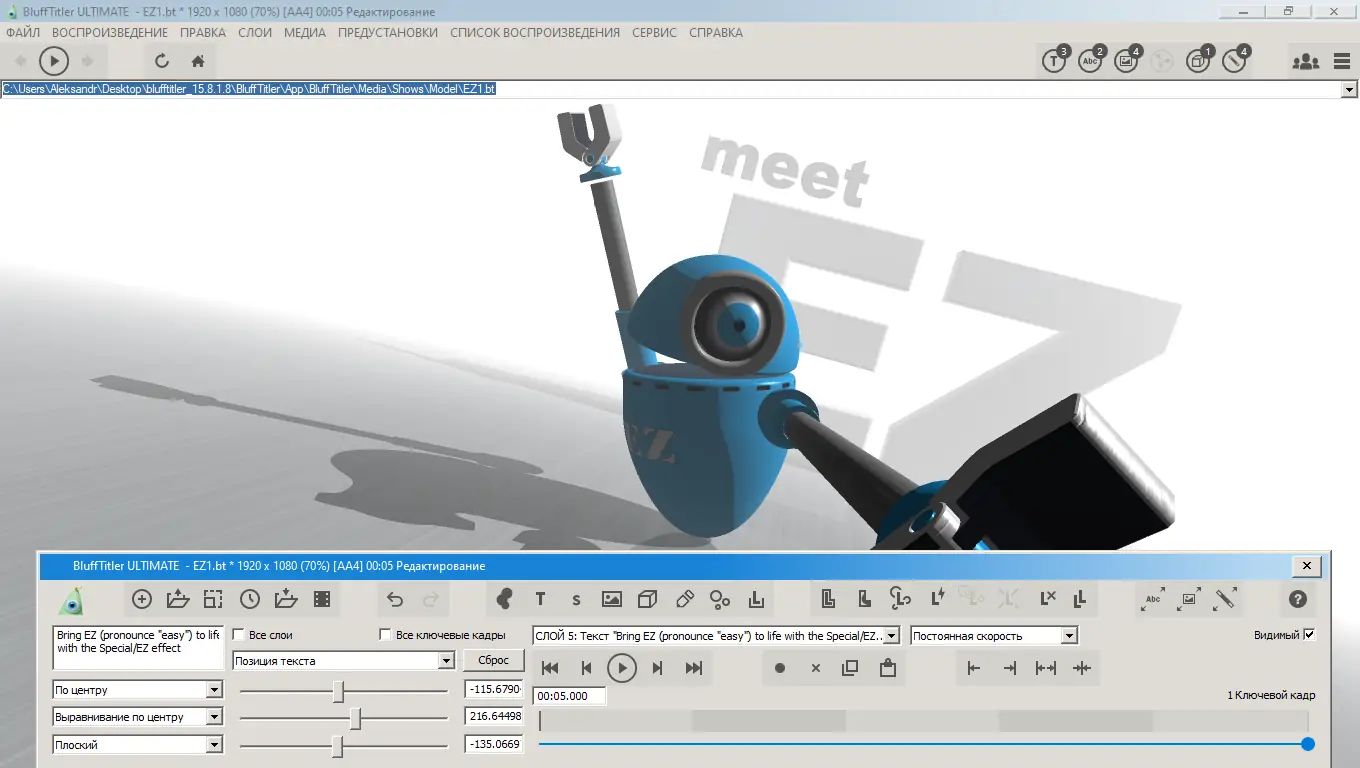Enable the "Все ключевые кадры" checkbox
The image size is (1360, 768).
[386, 635]
